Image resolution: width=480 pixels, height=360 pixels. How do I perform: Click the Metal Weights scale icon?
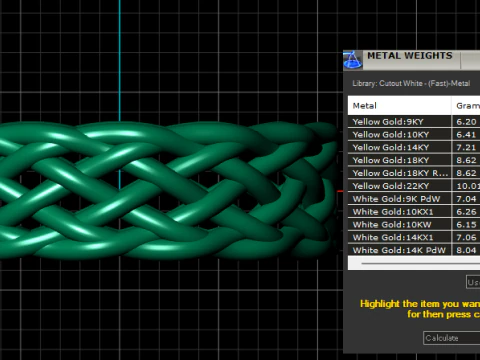353,60
